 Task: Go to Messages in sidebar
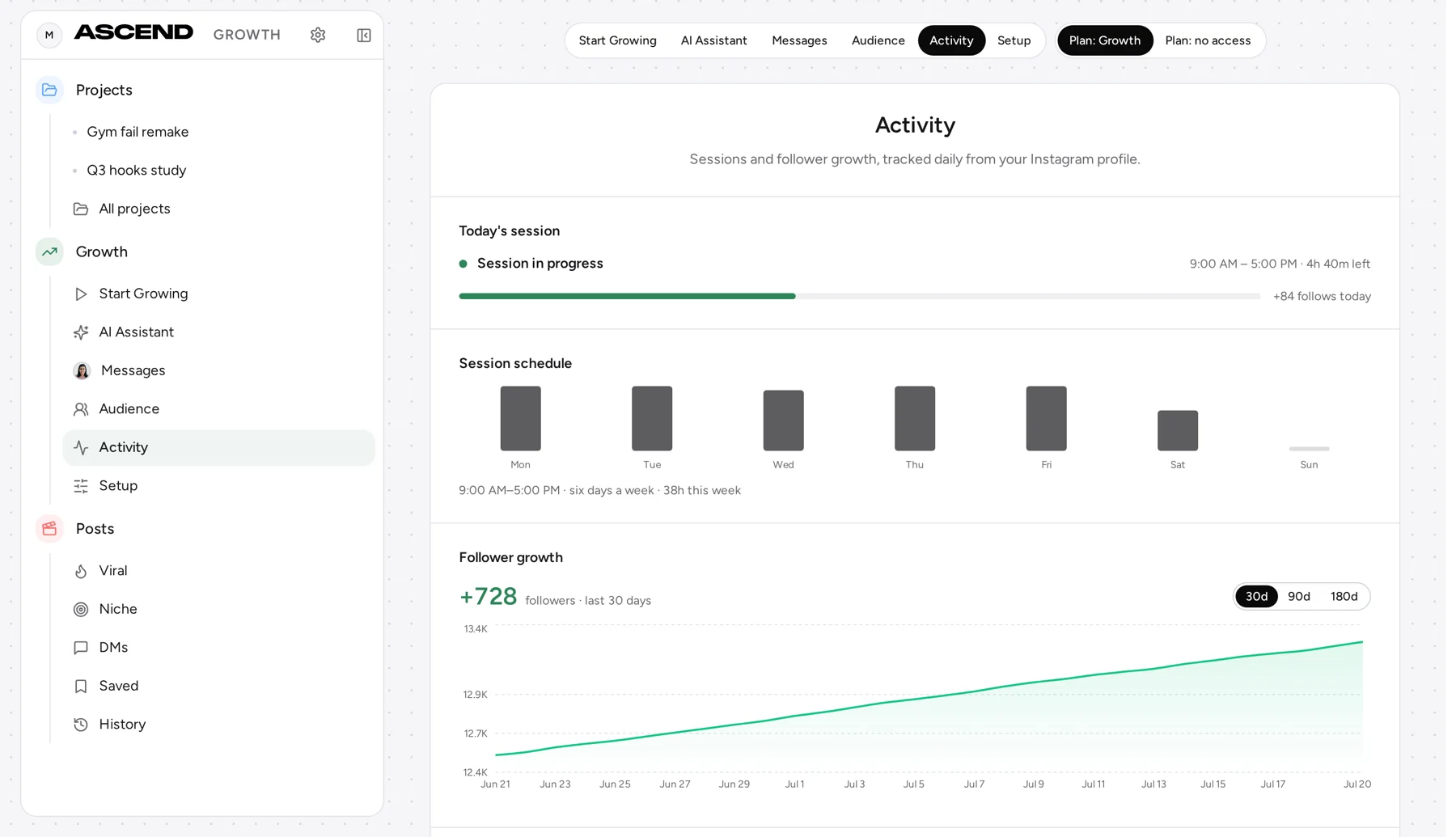[219, 370]
